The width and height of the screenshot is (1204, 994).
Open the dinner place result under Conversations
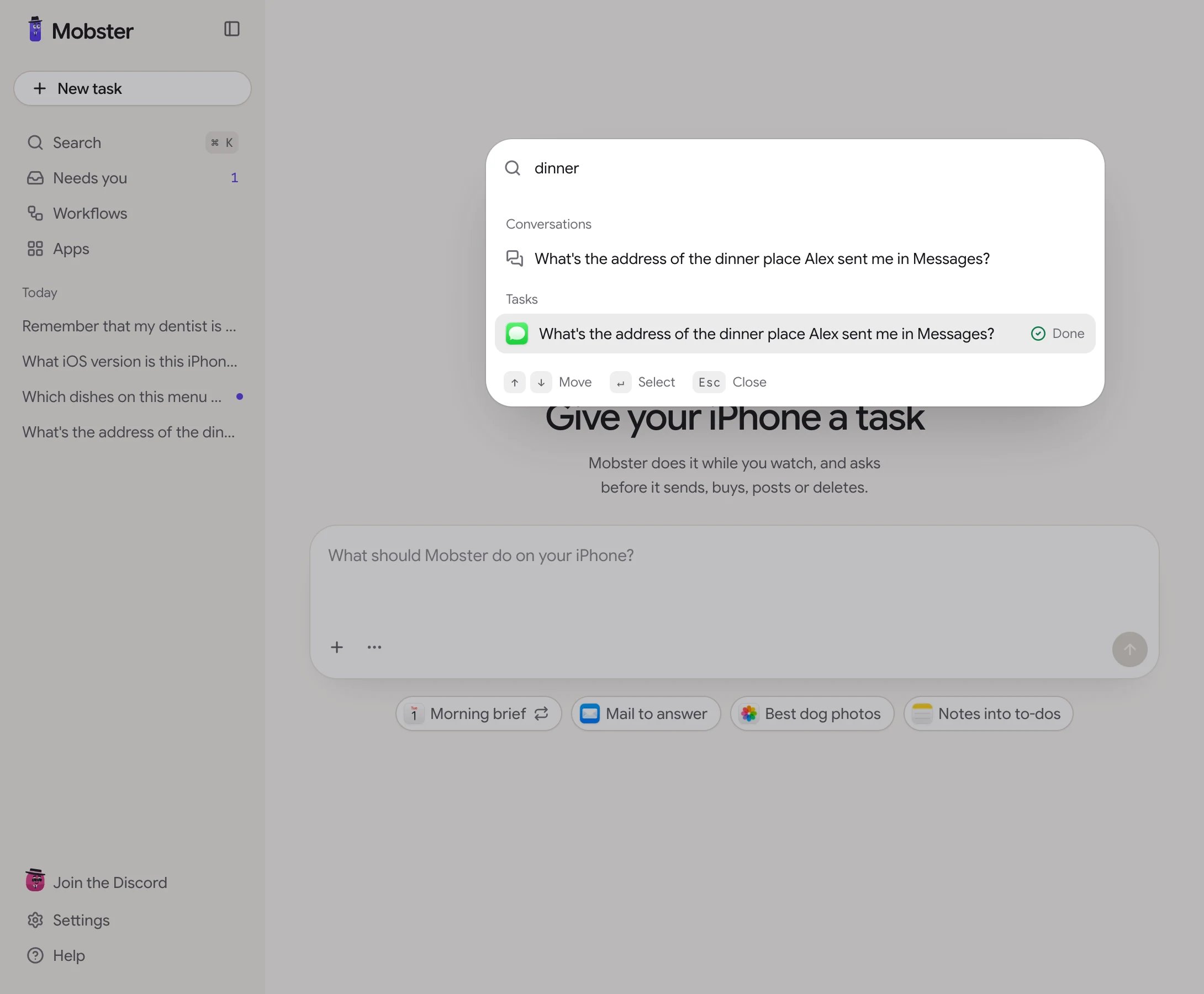pos(795,259)
